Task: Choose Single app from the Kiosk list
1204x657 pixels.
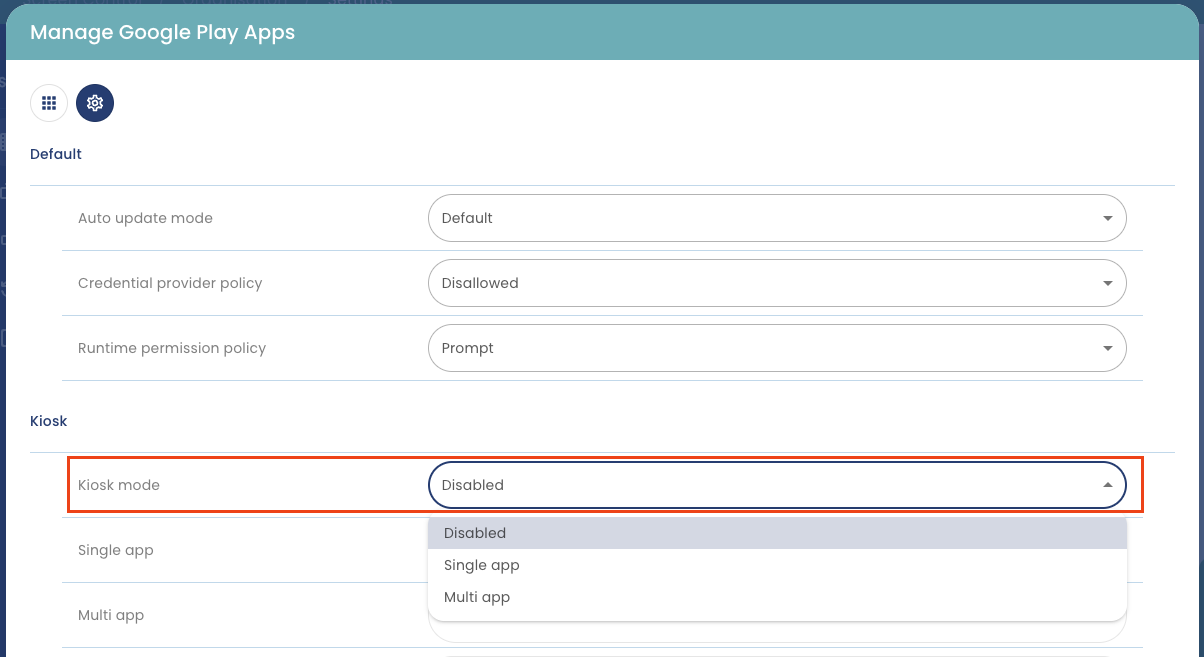Action: pos(482,565)
